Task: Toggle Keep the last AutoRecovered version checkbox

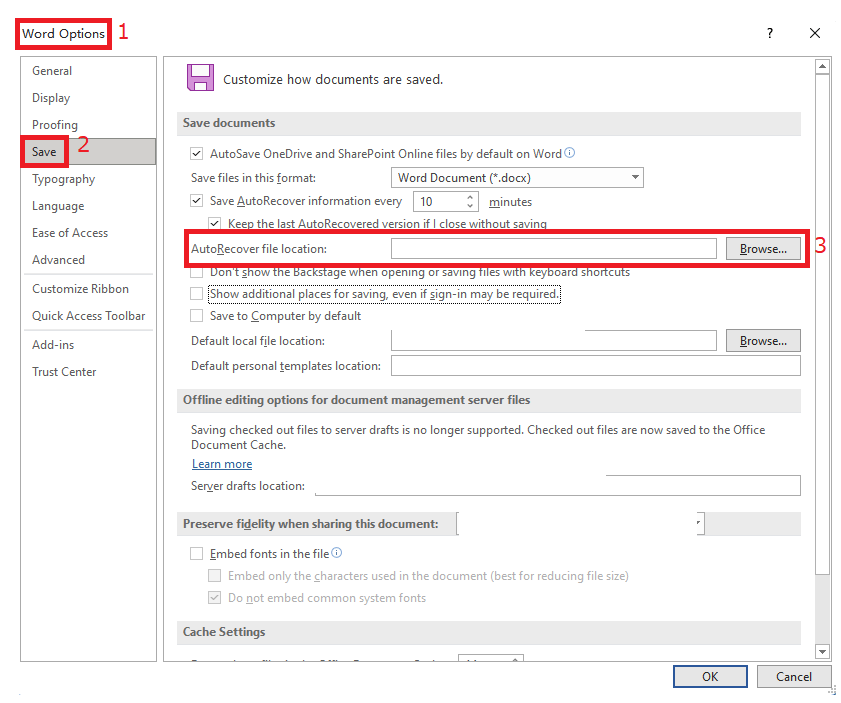Action: [215, 223]
